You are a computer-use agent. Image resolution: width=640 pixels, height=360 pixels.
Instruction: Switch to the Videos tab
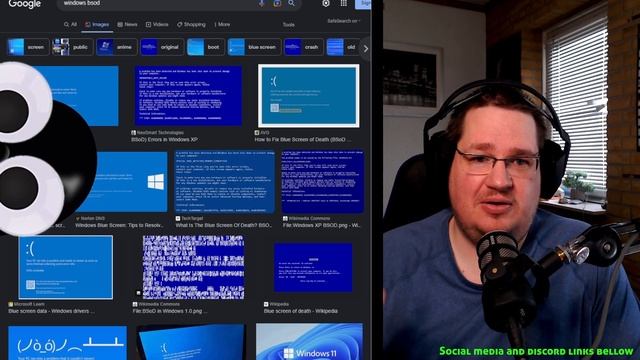[x=157, y=24]
